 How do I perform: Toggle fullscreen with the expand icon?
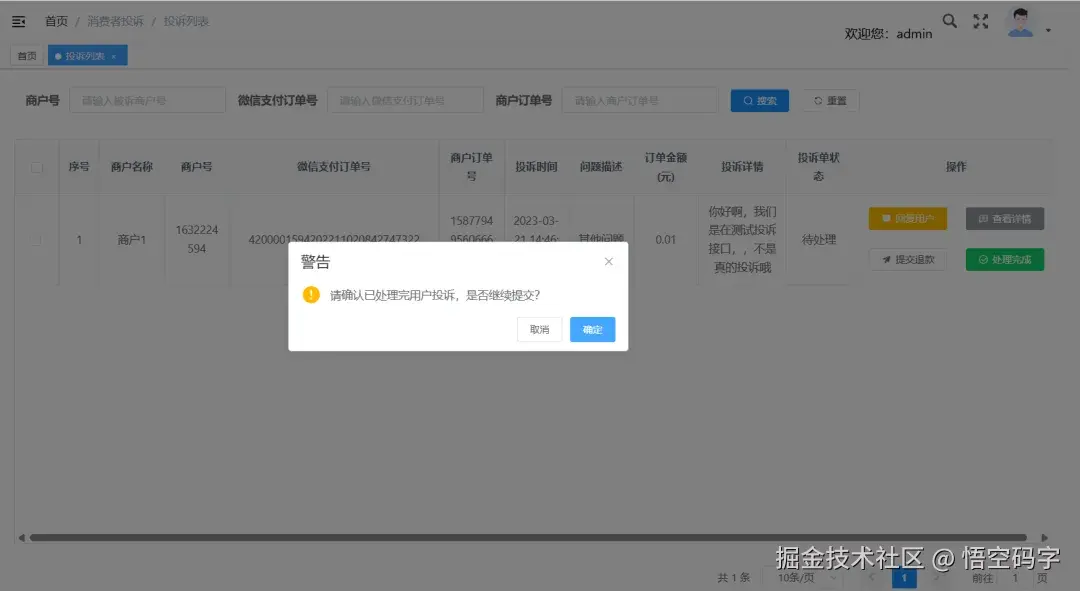point(980,20)
